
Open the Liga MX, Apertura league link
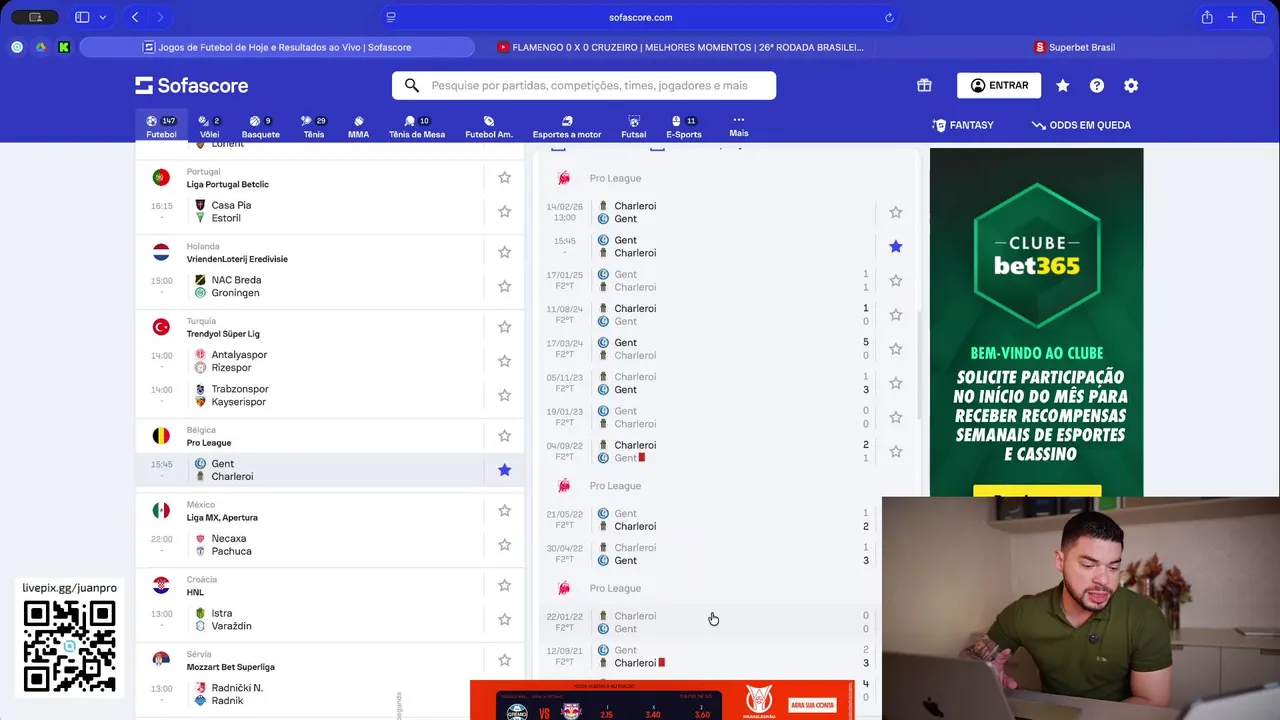pos(222,518)
